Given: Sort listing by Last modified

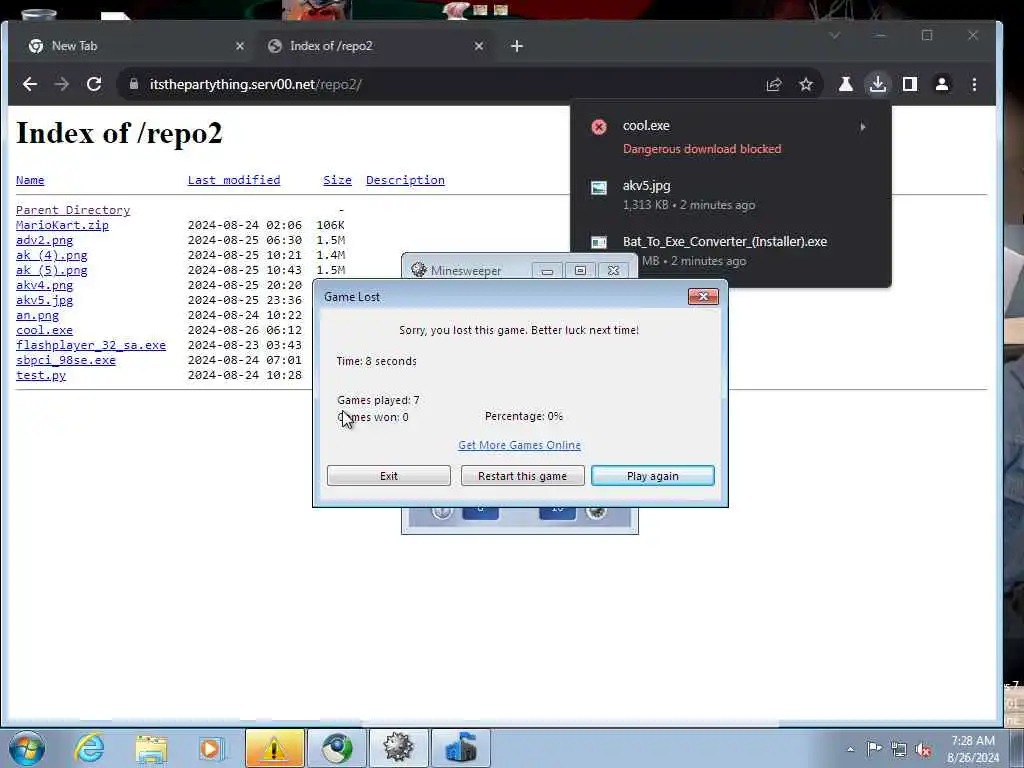Looking at the screenshot, I should pyautogui.click(x=234, y=180).
